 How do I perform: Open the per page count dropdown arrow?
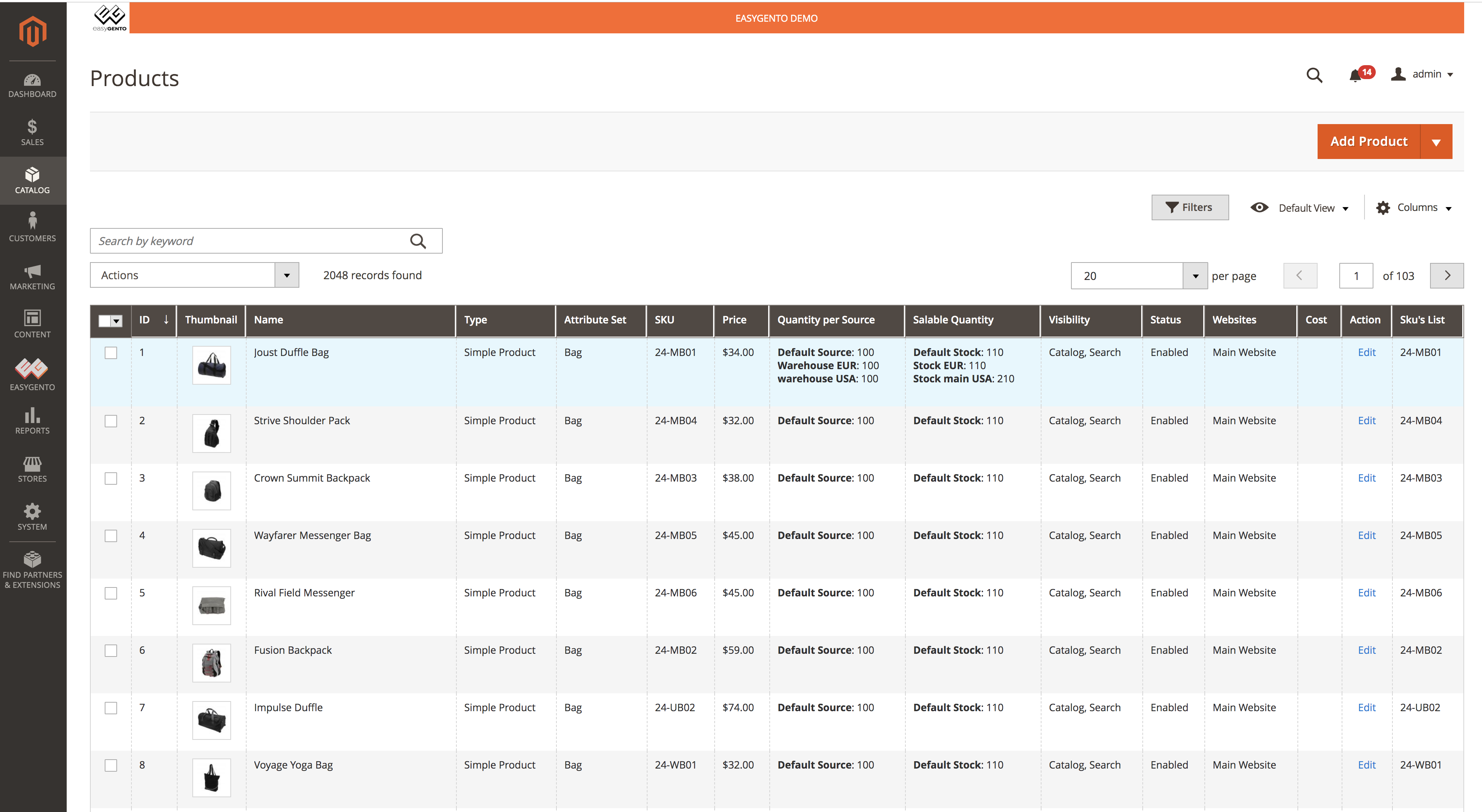click(x=1195, y=276)
